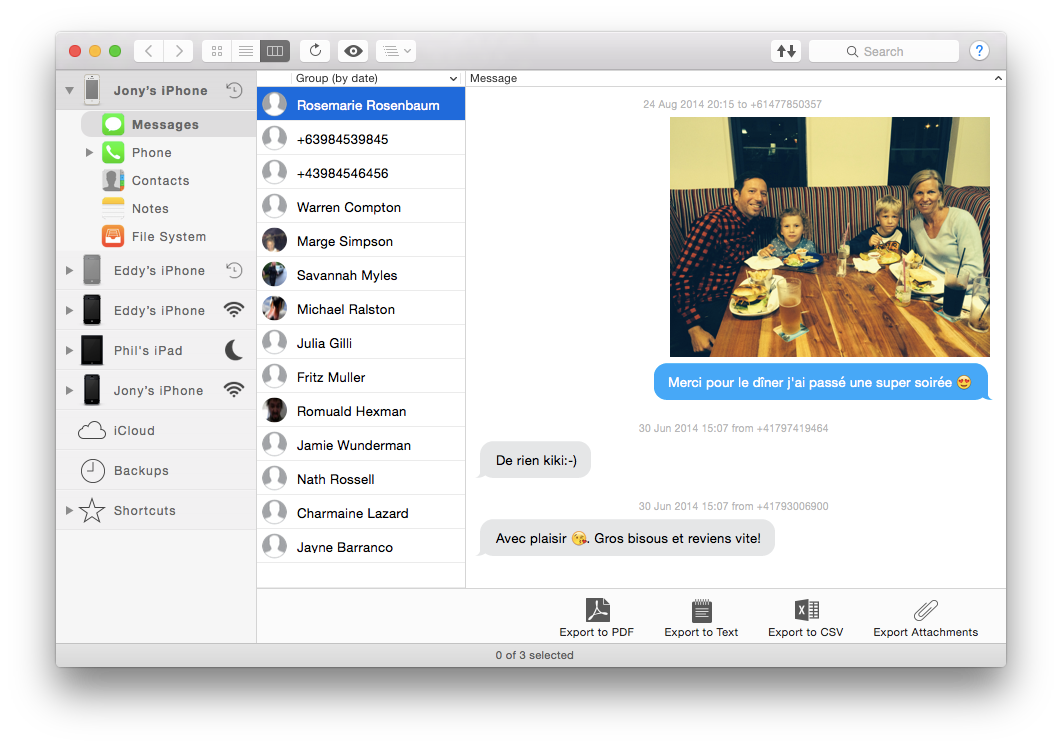Open Jamie Wunderman's conversation

tap(361, 445)
